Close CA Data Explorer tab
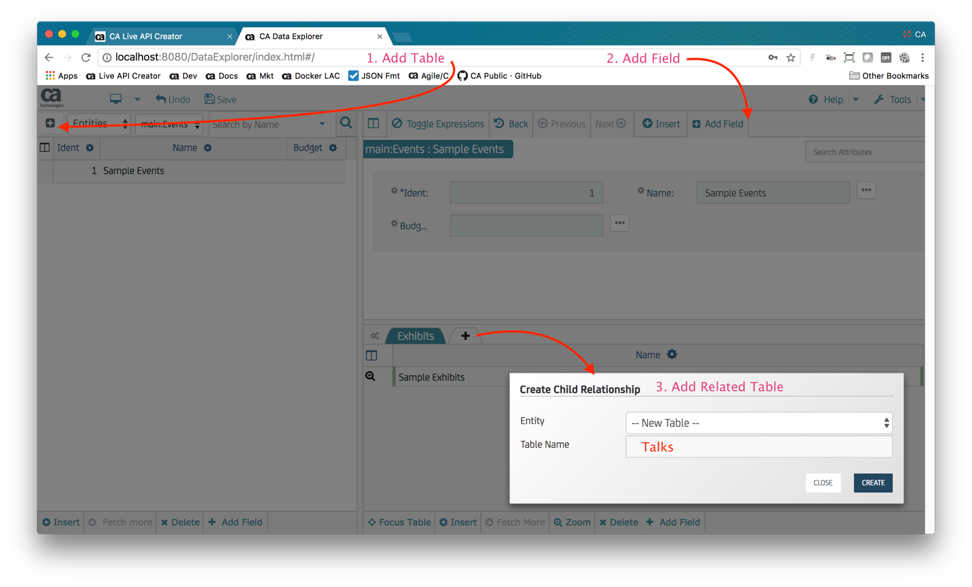972x587 pixels. pos(379,36)
